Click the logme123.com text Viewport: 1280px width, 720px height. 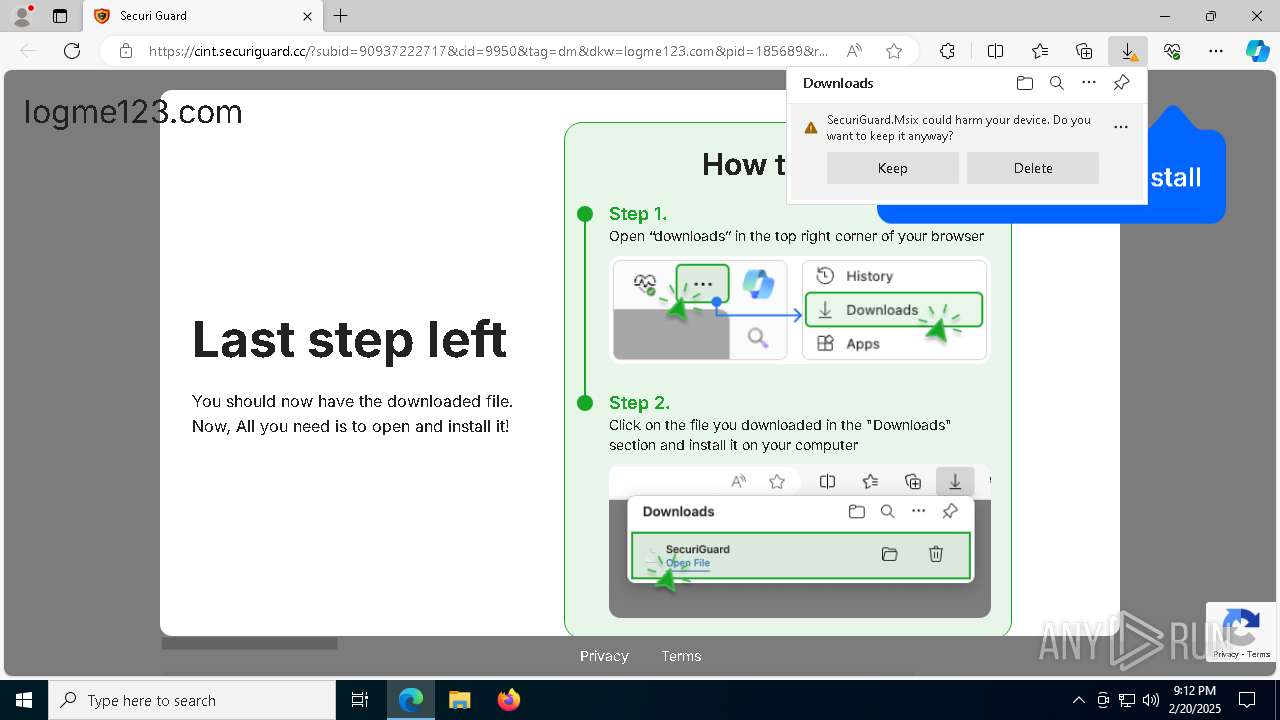click(x=133, y=112)
